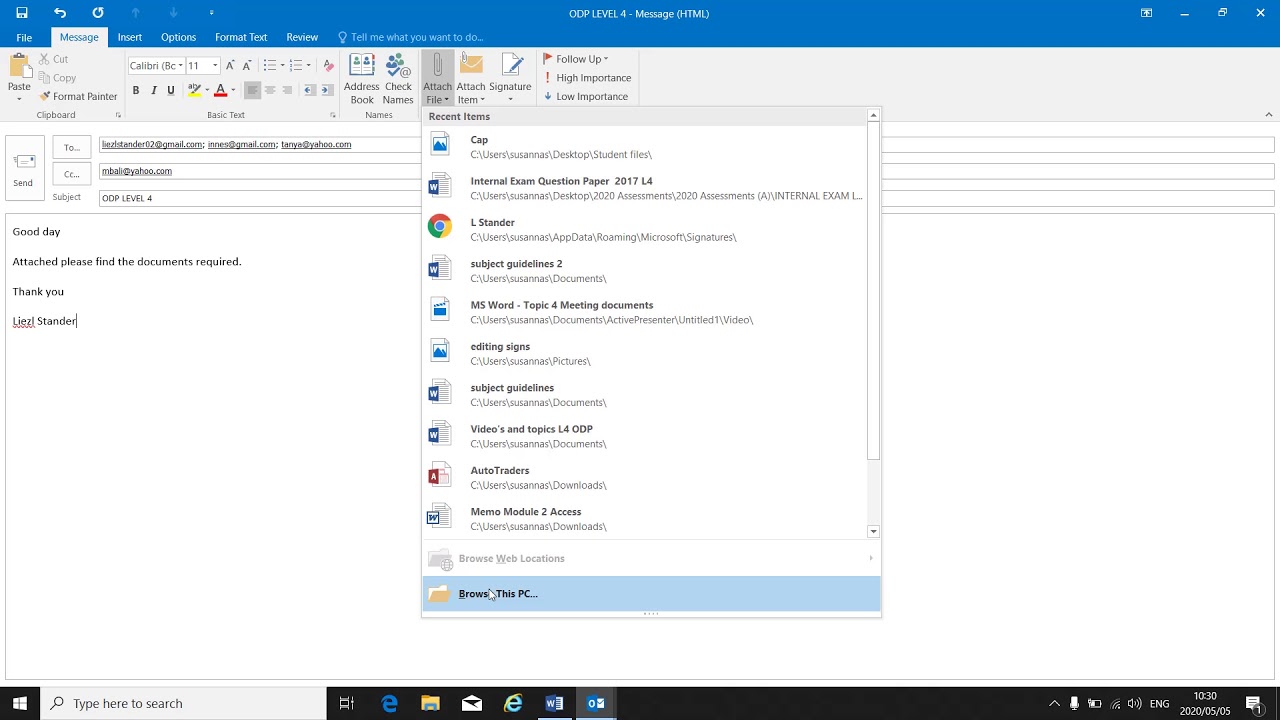Toggle Low Importance
The height and width of the screenshot is (720, 1280).
point(585,97)
